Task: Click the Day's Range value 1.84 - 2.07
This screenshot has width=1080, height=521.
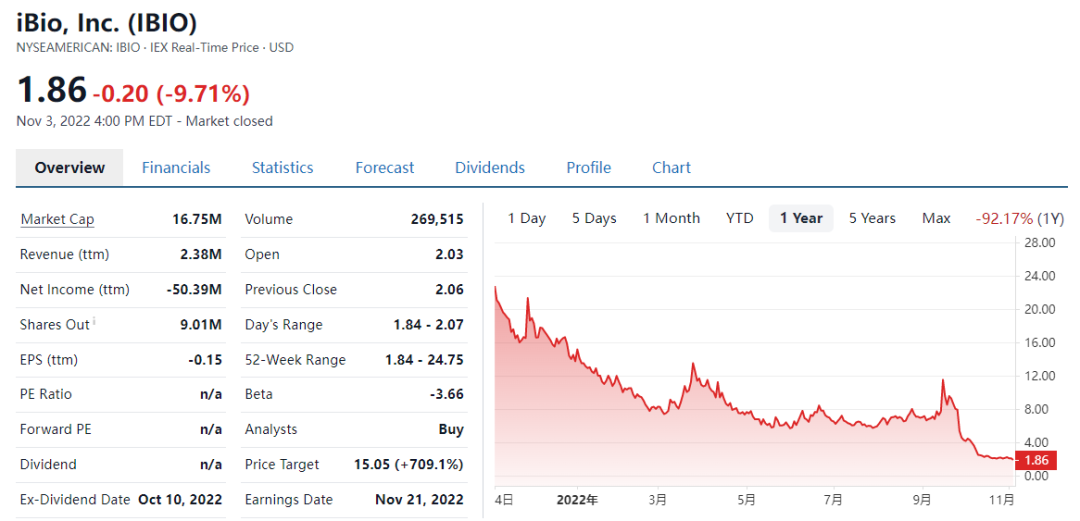Action: (x=429, y=325)
